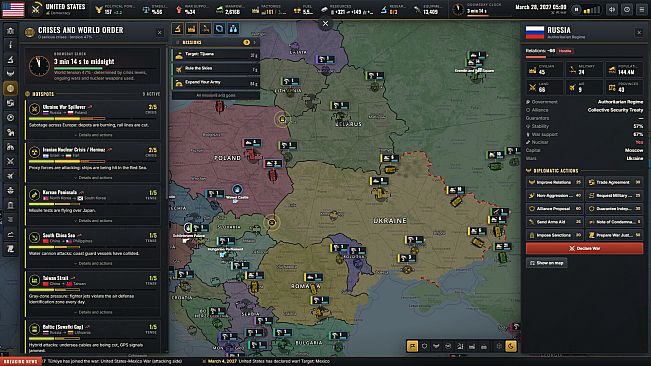Click the Improve Relations action
Image resolution: width=651 pixels, height=366 pixels.
555,182
